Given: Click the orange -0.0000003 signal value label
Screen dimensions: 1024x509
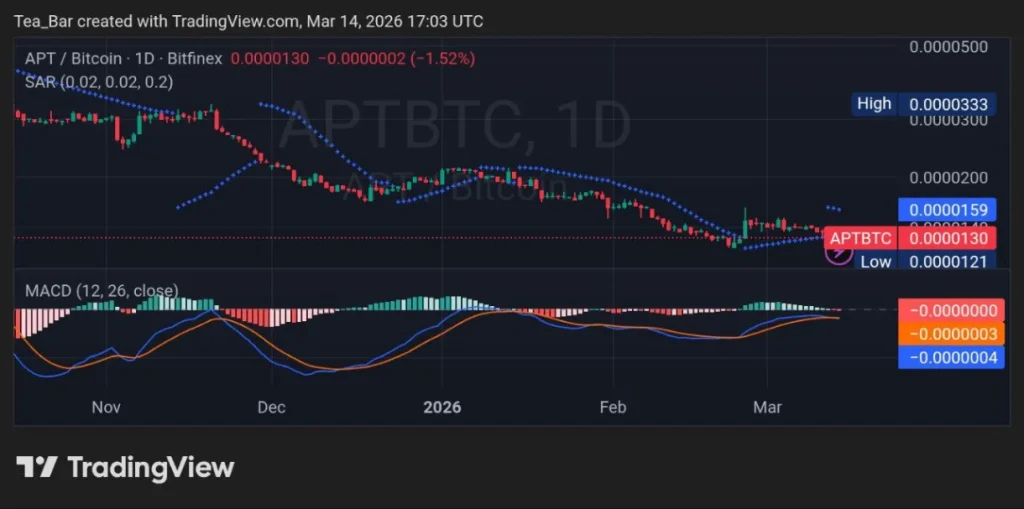Looking at the screenshot, I should tap(950, 333).
